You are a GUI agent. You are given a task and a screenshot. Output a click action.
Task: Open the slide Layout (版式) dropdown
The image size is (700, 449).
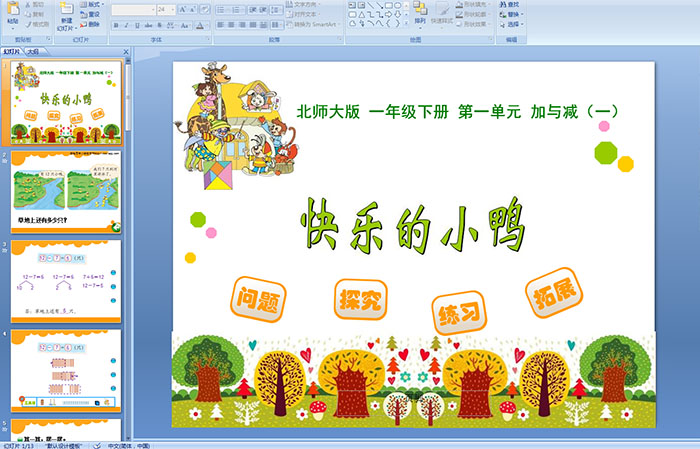(92, 4)
